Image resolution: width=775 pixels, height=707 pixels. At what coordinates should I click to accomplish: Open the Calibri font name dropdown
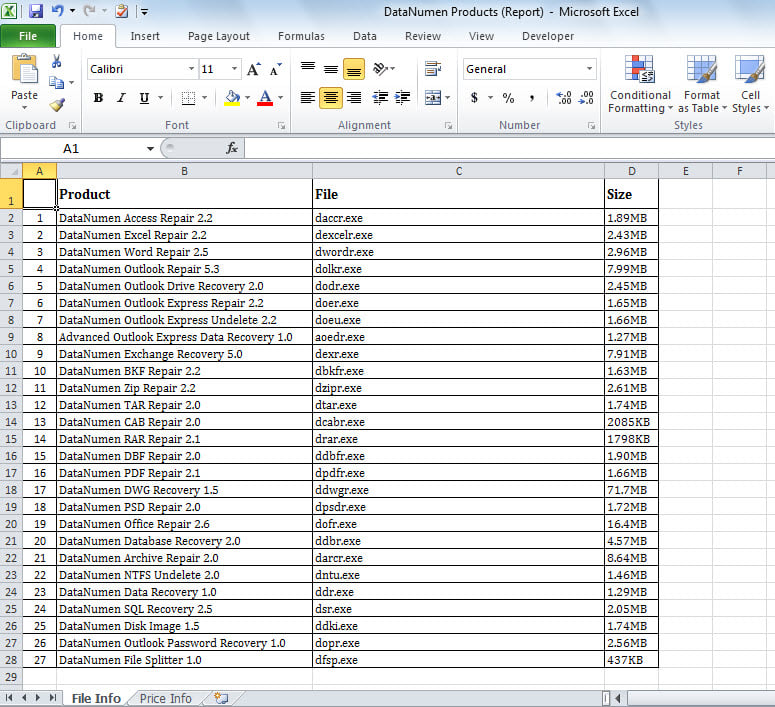191,69
